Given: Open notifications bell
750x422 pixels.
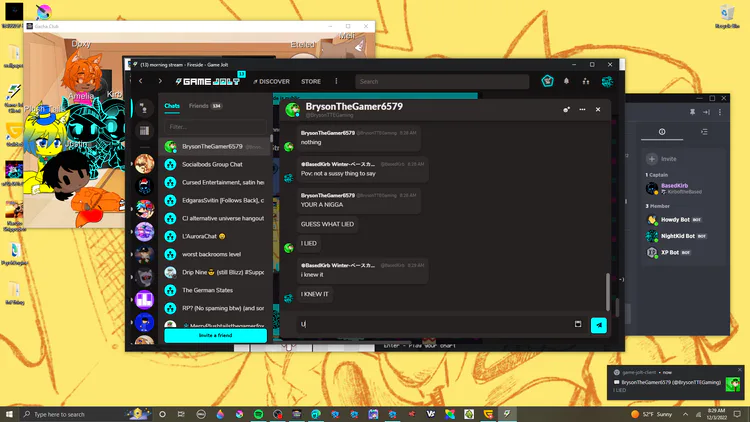Looking at the screenshot, I should [x=566, y=81].
